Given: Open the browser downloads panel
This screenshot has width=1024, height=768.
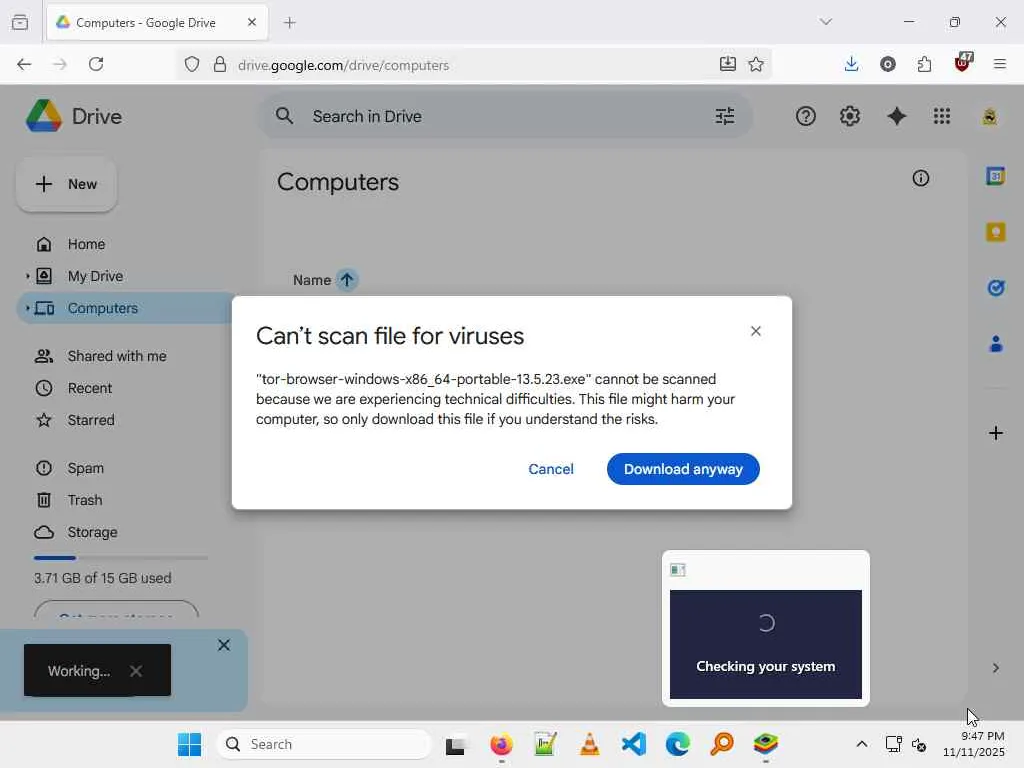Looking at the screenshot, I should pyautogui.click(x=851, y=64).
